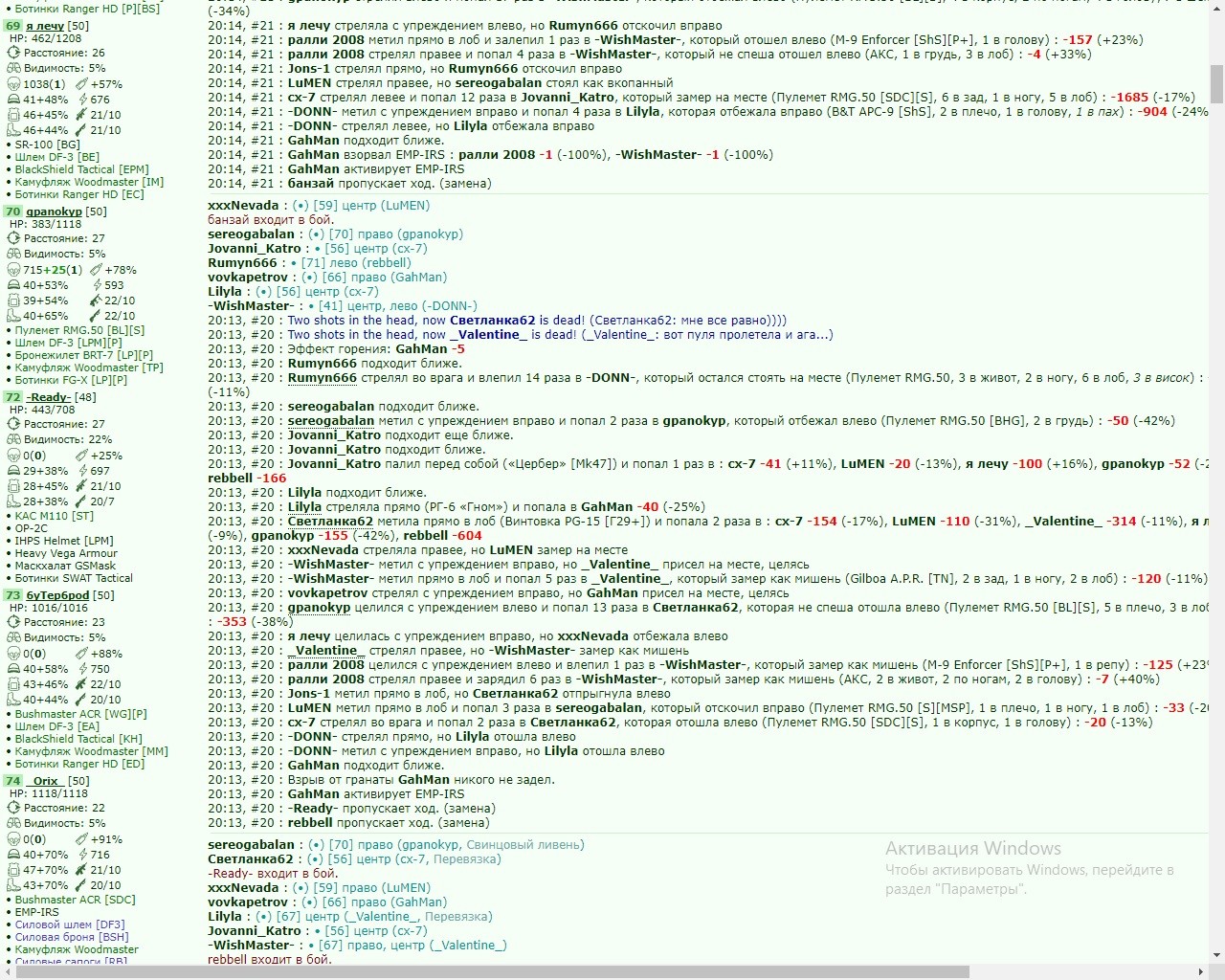1225x980 pixels.
Task: Click the bullet bonus icon next to +88%
Action: pyautogui.click(x=80, y=654)
